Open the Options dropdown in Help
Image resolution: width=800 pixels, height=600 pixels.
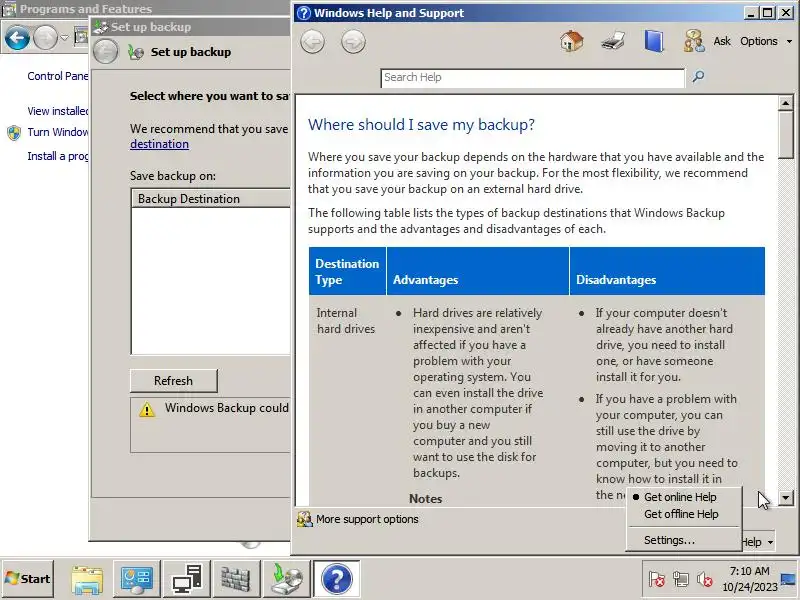(765, 41)
